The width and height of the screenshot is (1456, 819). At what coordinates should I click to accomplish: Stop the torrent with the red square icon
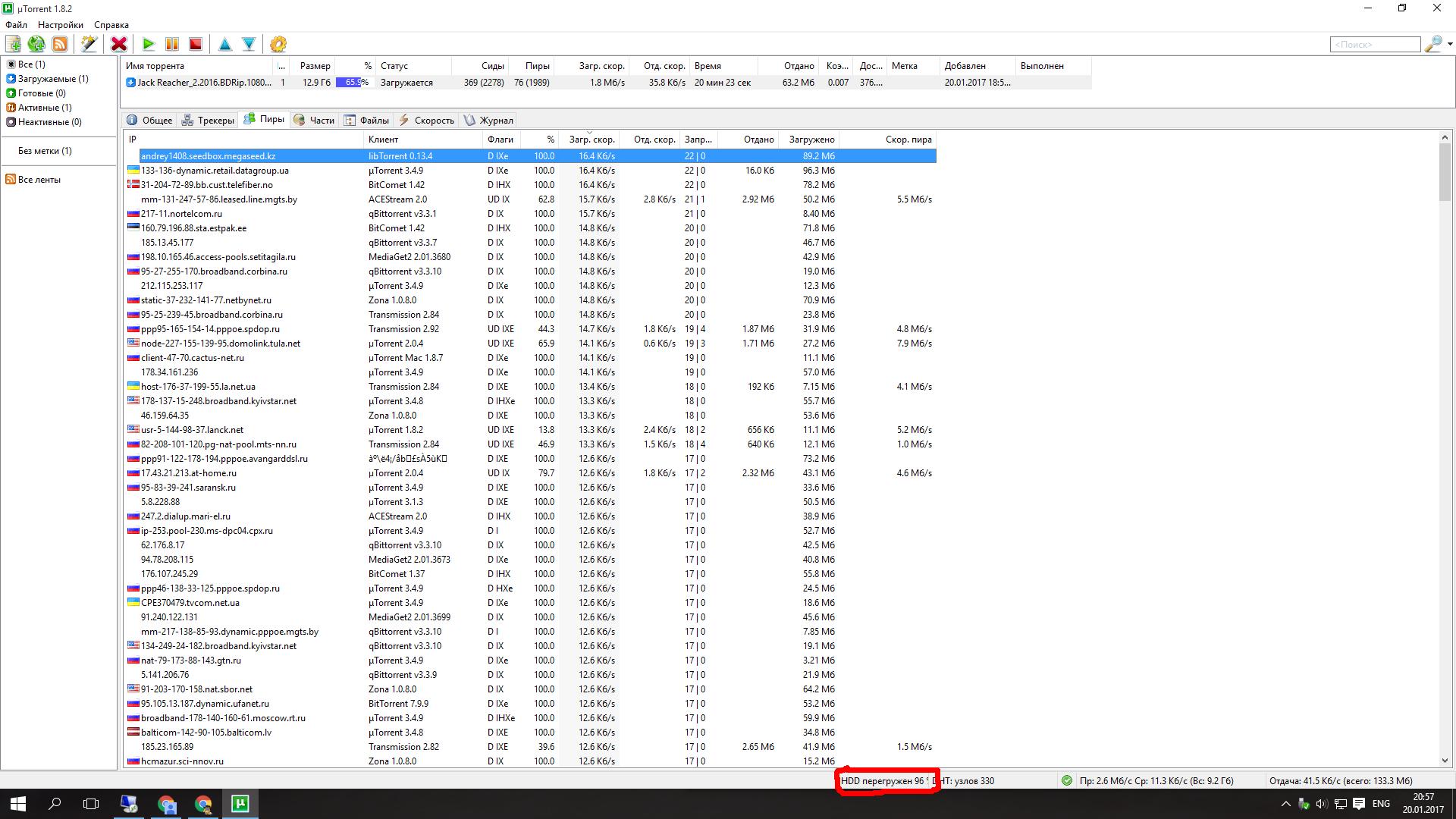point(196,44)
